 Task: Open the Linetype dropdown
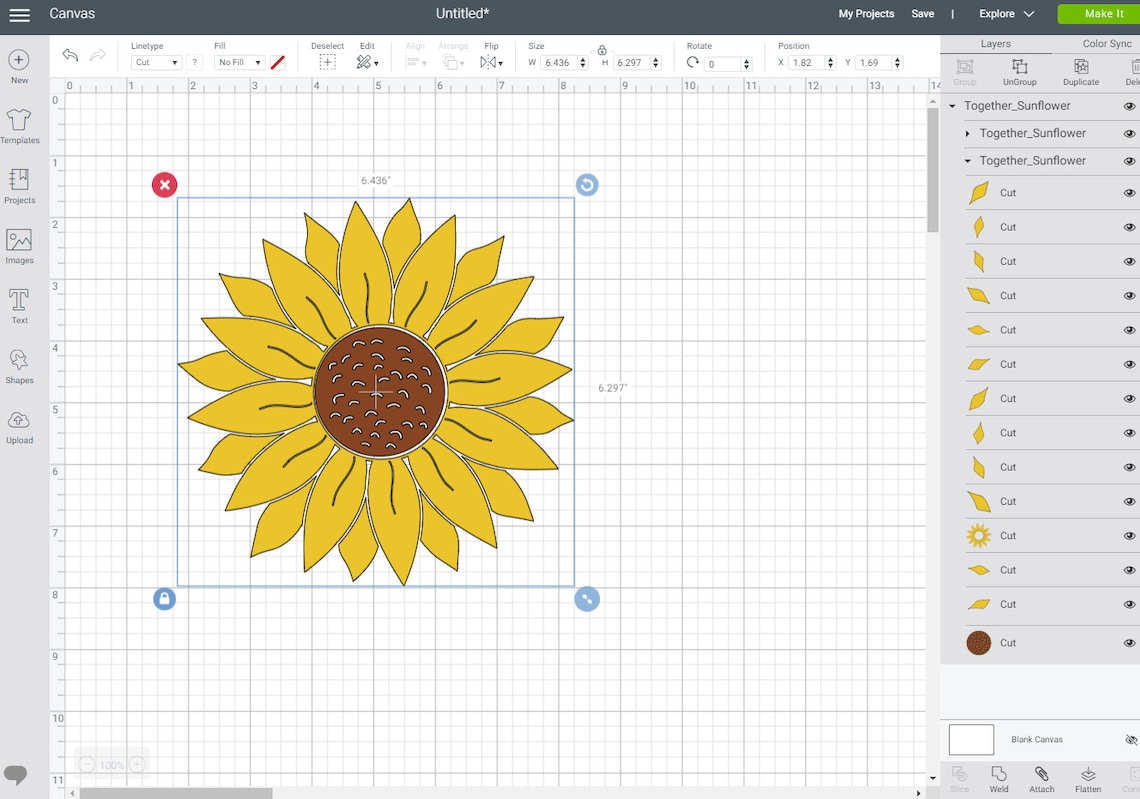[x=155, y=62]
